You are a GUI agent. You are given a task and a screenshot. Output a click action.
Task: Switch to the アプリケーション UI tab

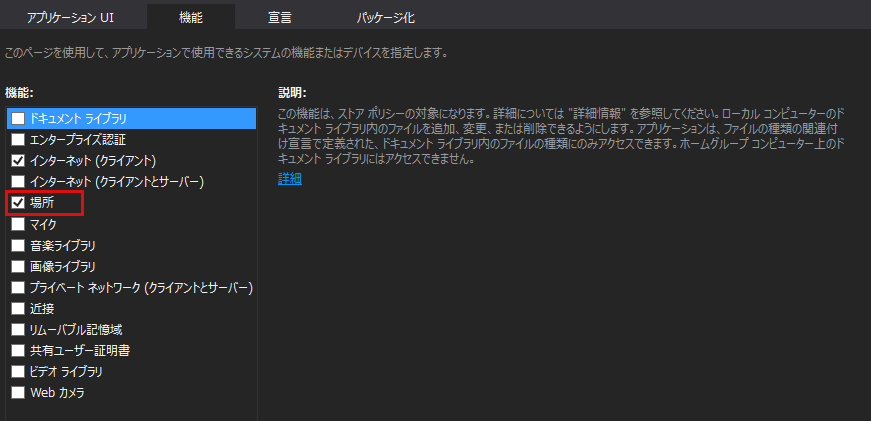tap(70, 17)
